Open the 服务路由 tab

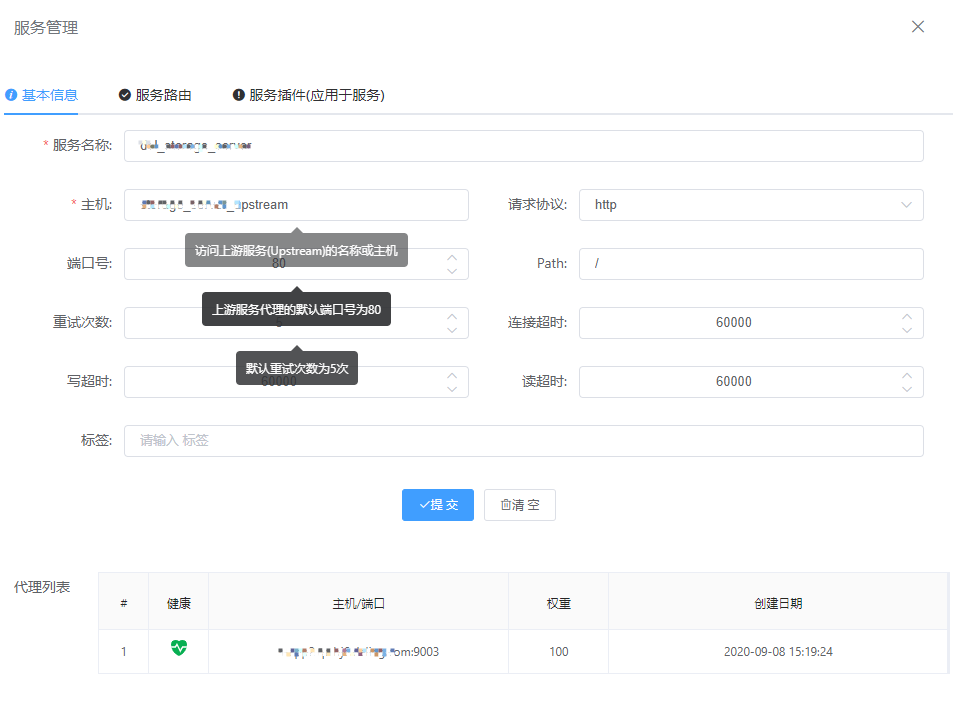tap(155, 95)
